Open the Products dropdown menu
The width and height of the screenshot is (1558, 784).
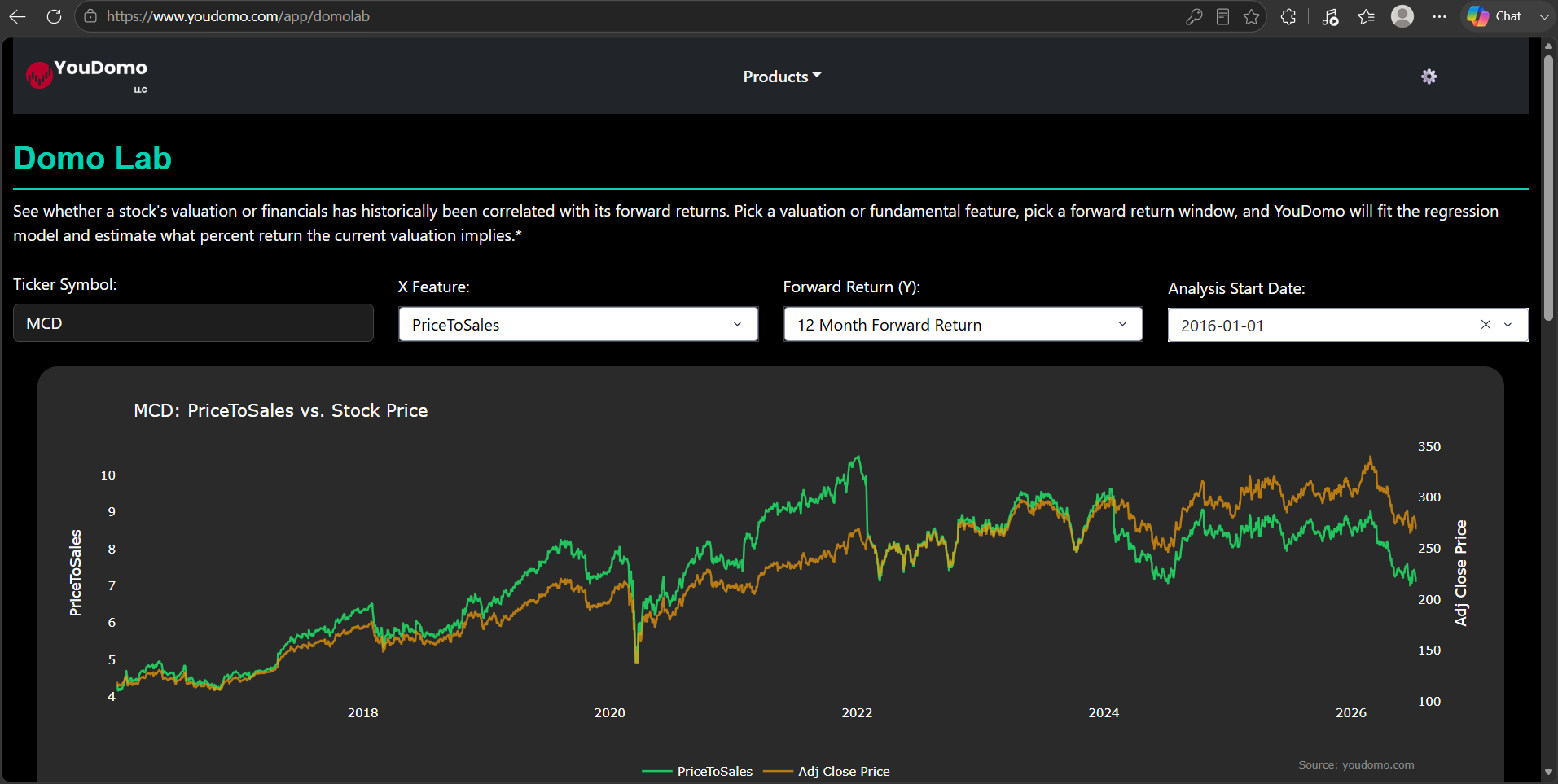pyautogui.click(x=782, y=77)
